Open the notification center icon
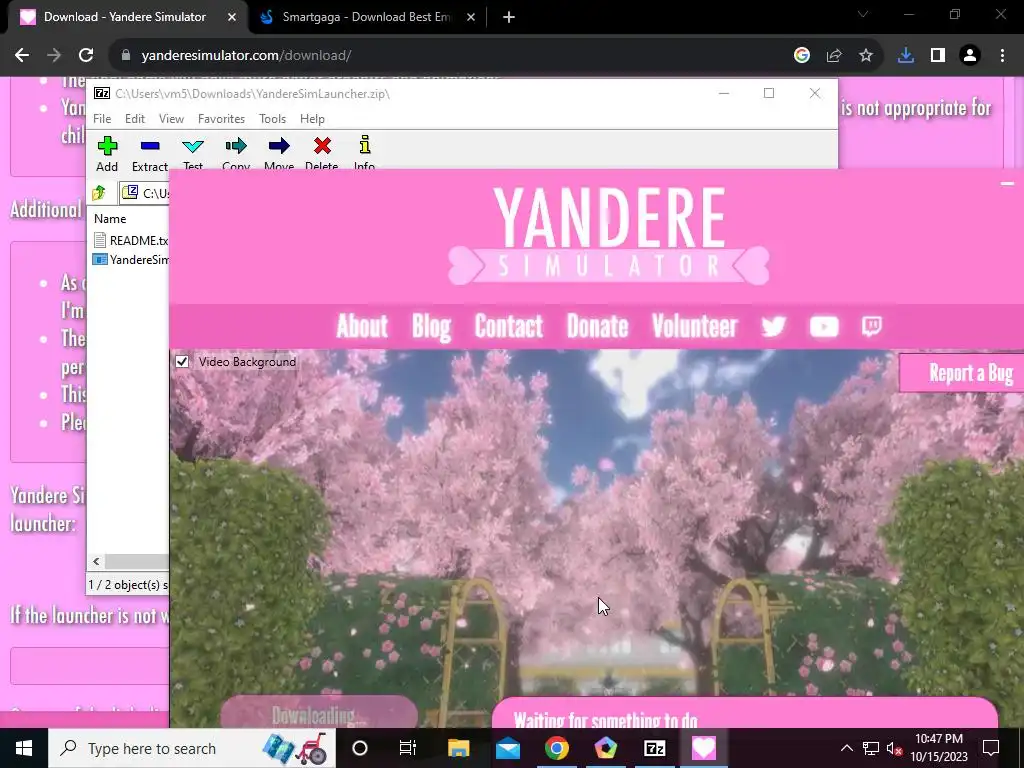Image resolution: width=1024 pixels, height=768 pixels. click(x=991, y=748)
